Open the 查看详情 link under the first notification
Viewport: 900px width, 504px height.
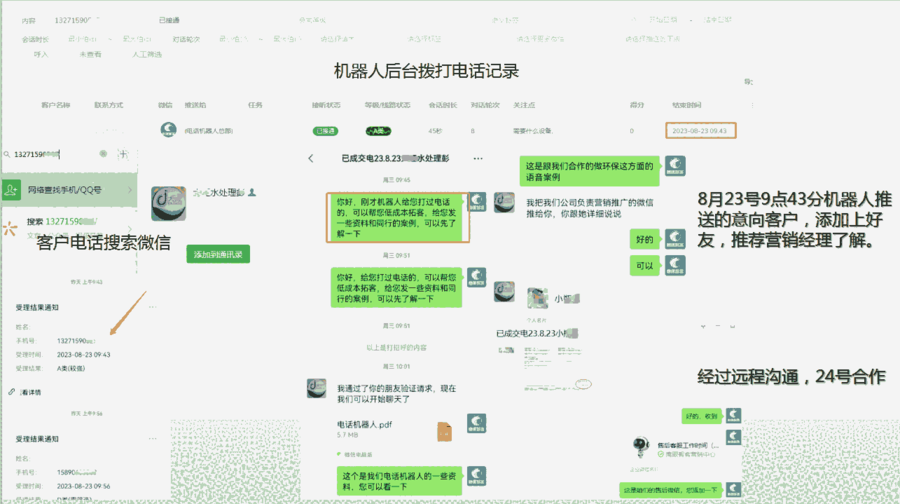click(x=30, y=392)
